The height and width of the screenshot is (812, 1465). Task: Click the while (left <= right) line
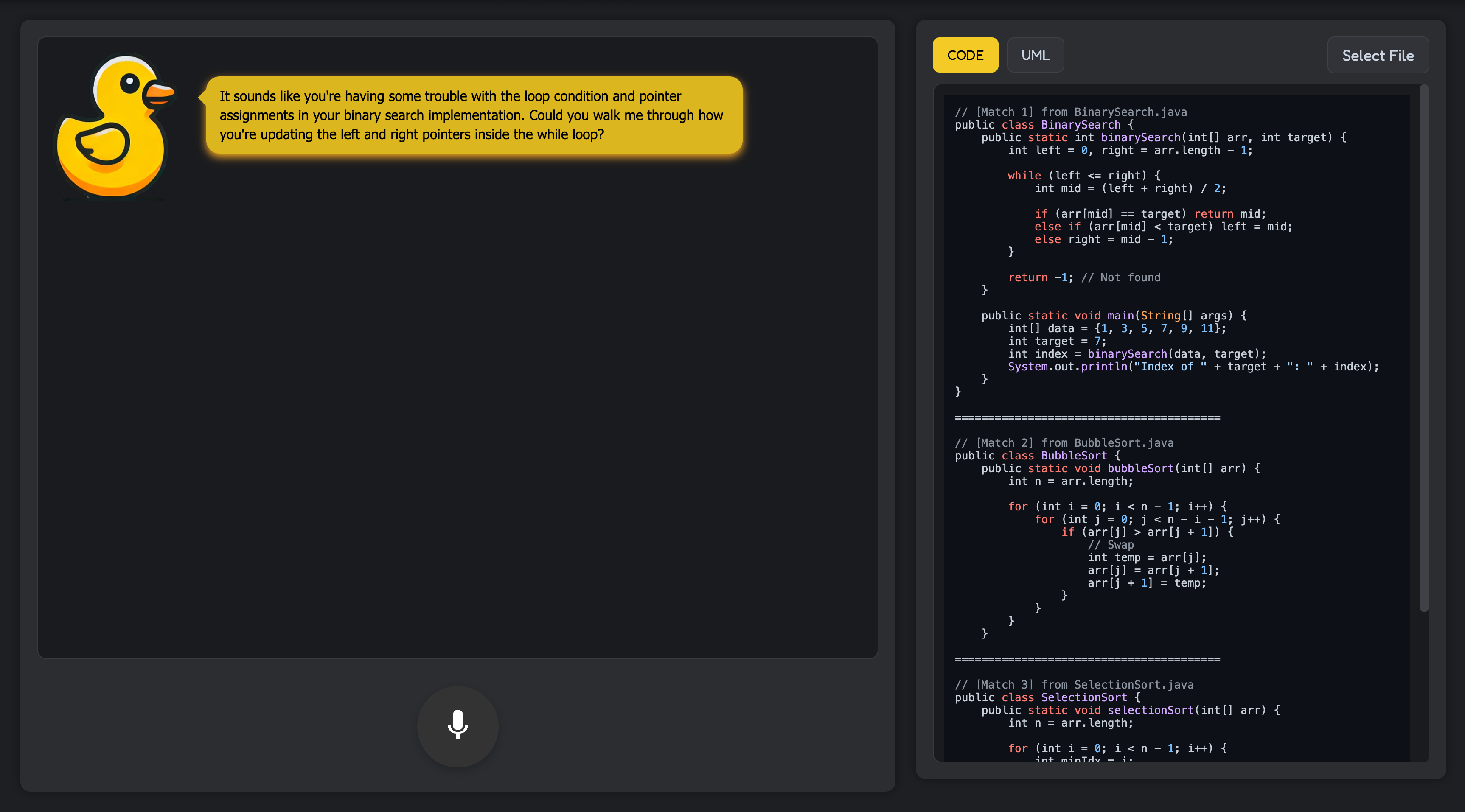[1083, 176]
